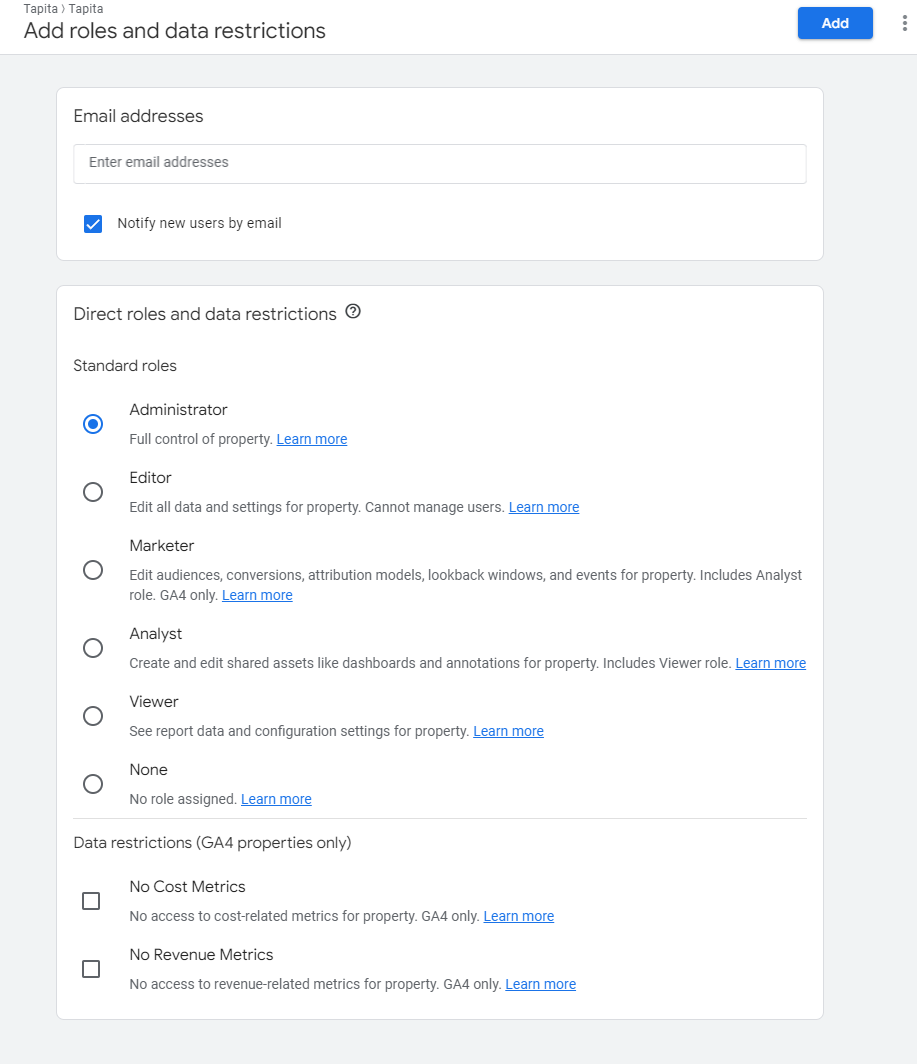Select the None role radio button
Image resolution: width=917 pixels, height=1064 pixels.
point(93,784)
